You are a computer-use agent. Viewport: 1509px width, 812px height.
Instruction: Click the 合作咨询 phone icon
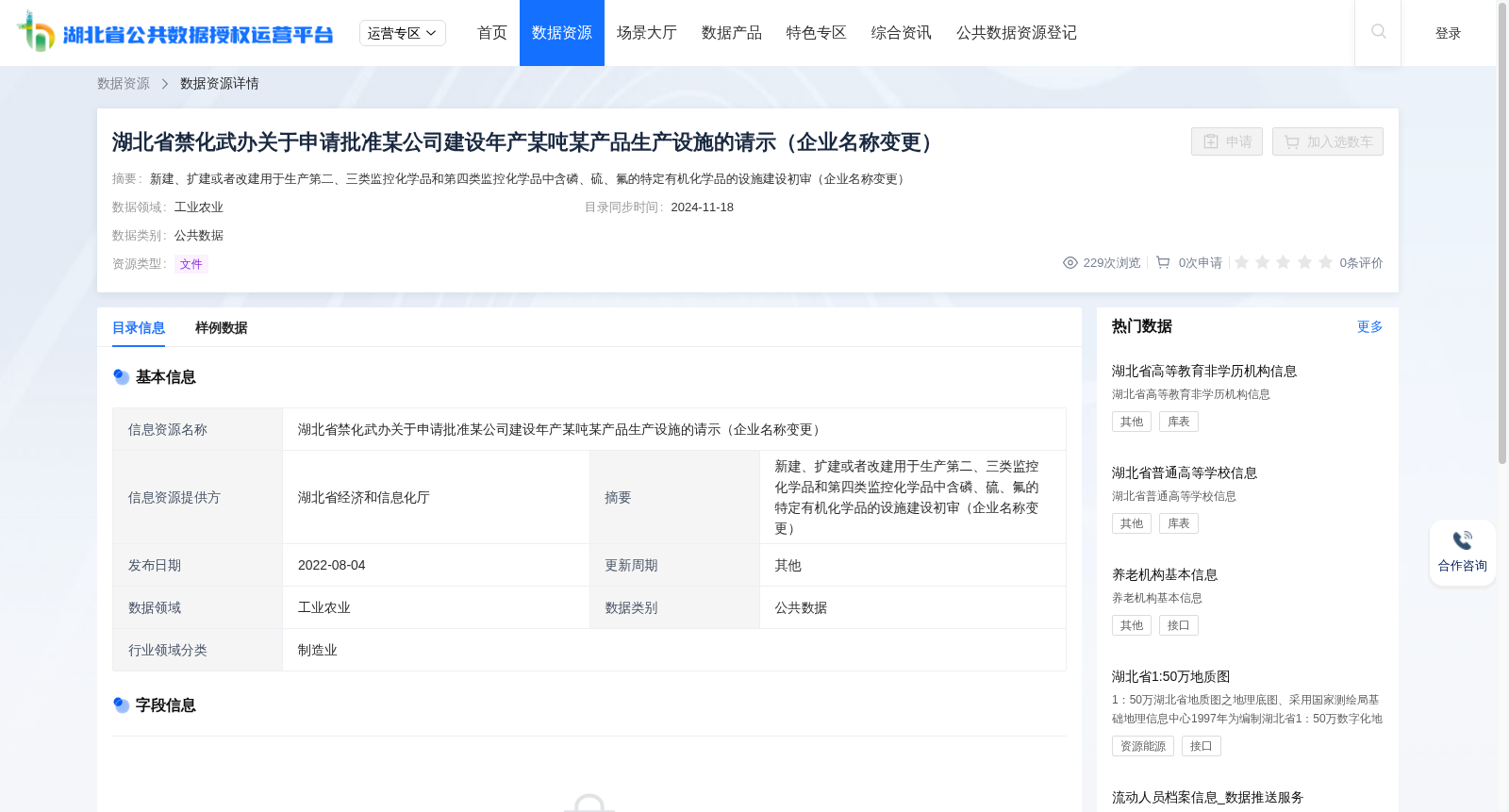pyautogui.click(x=1462, y=540)
